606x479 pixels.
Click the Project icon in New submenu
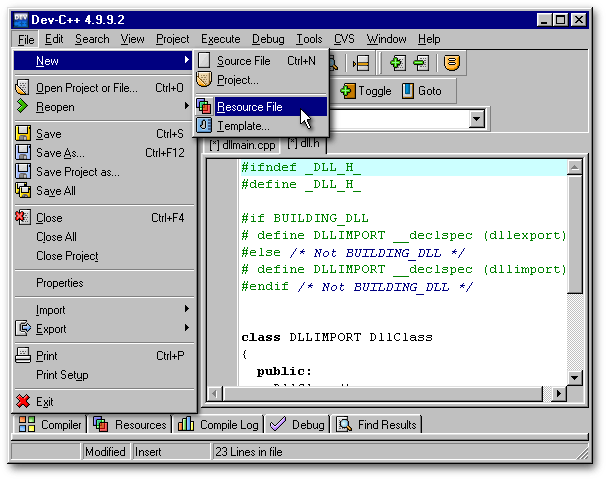coord(204,80)
